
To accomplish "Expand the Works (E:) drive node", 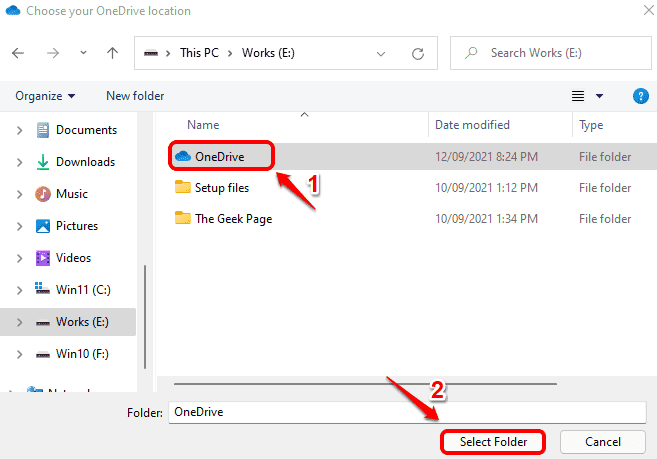I will [19, 322].
